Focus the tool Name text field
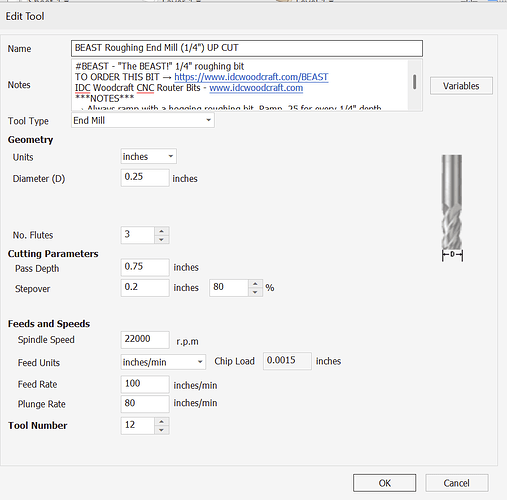 [x=247, y=48]
